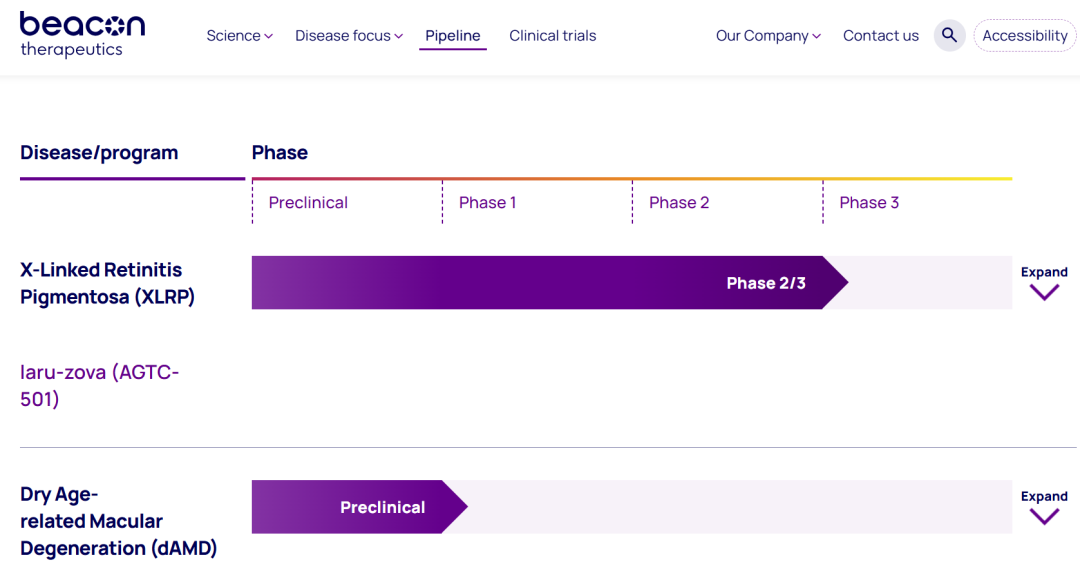1080x580 pixels.
Task: Expand the XLRP program row
Action: 1044,272
